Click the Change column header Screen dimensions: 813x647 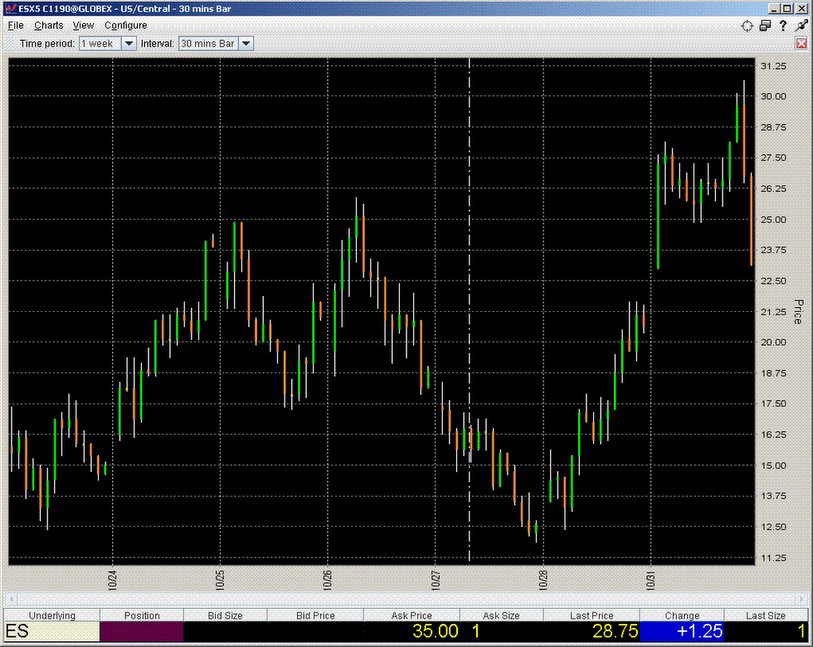[682, 615]
